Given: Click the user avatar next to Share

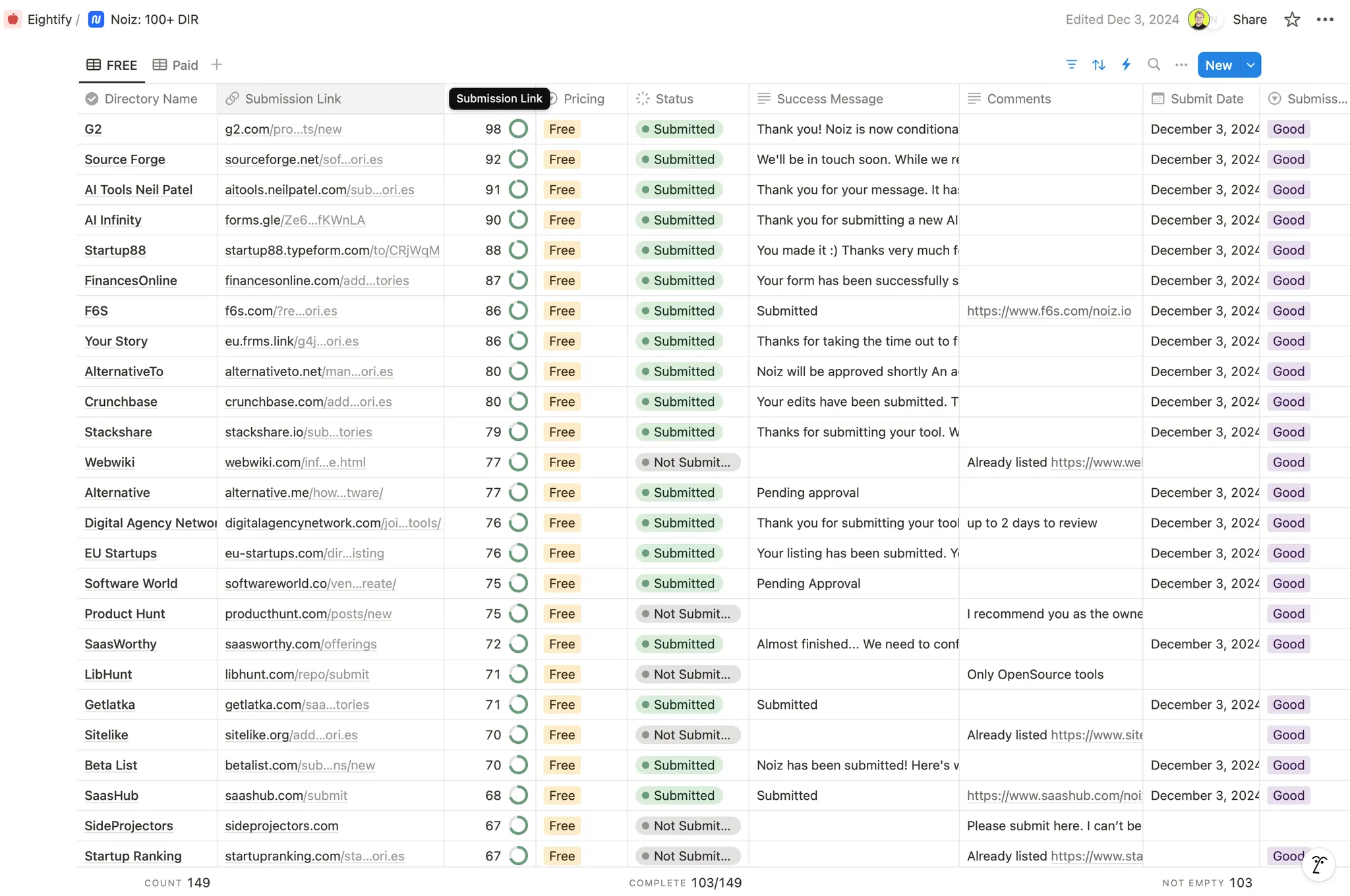Looking at the screenshot, I should pos(1198,20).
